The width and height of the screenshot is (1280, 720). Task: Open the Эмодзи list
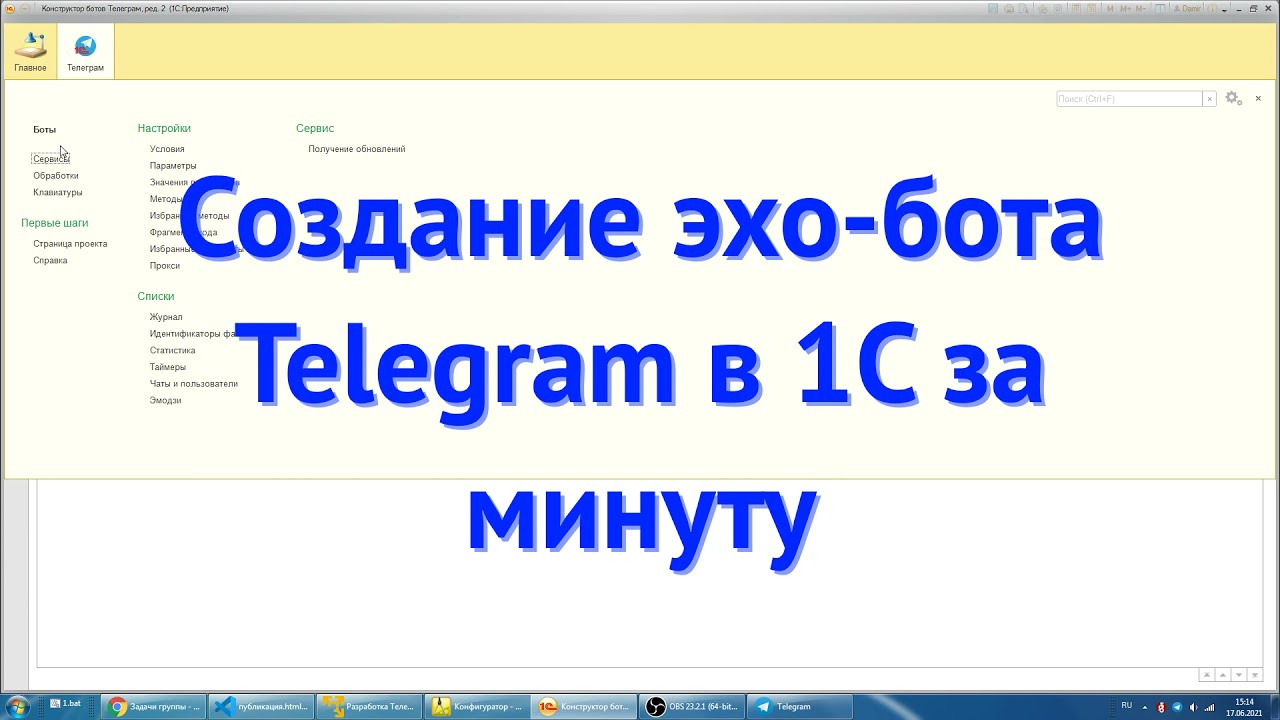click(166, 400)
